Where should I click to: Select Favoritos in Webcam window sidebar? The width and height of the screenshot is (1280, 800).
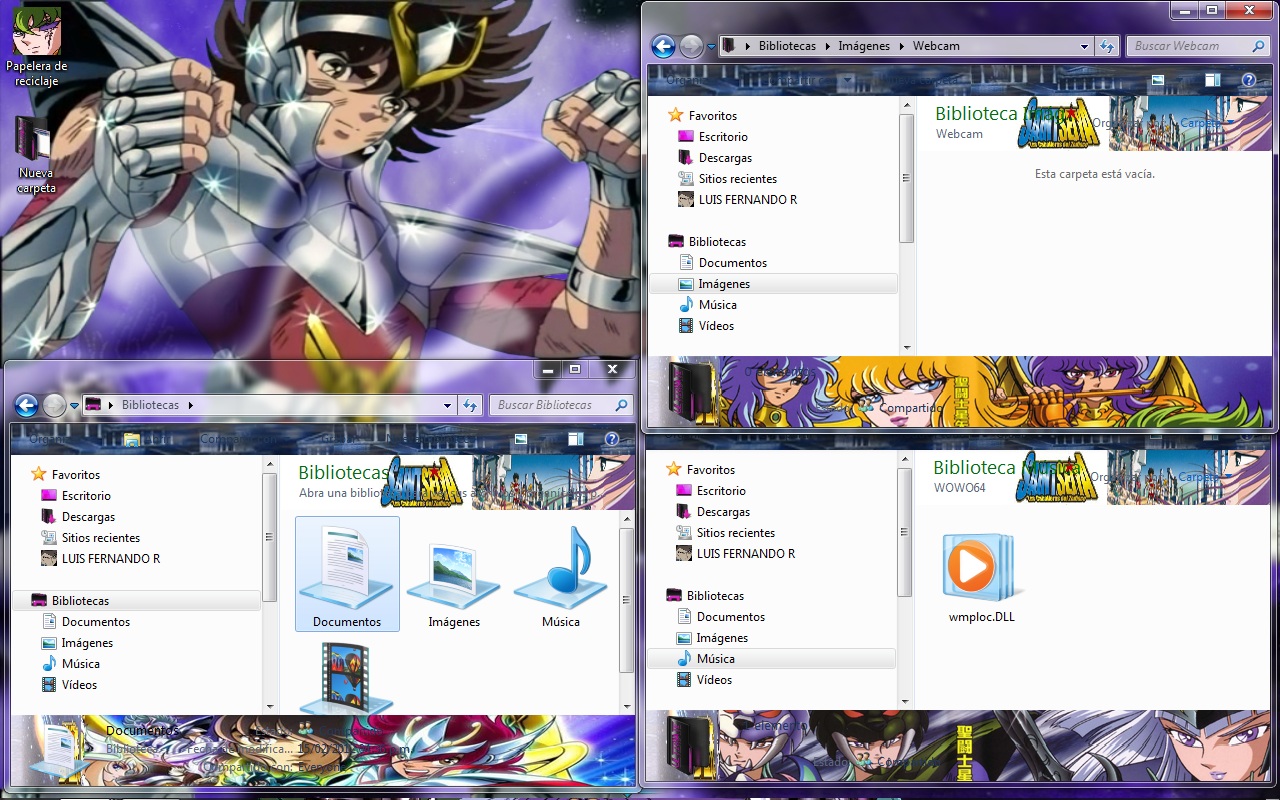tap(712, 116)
